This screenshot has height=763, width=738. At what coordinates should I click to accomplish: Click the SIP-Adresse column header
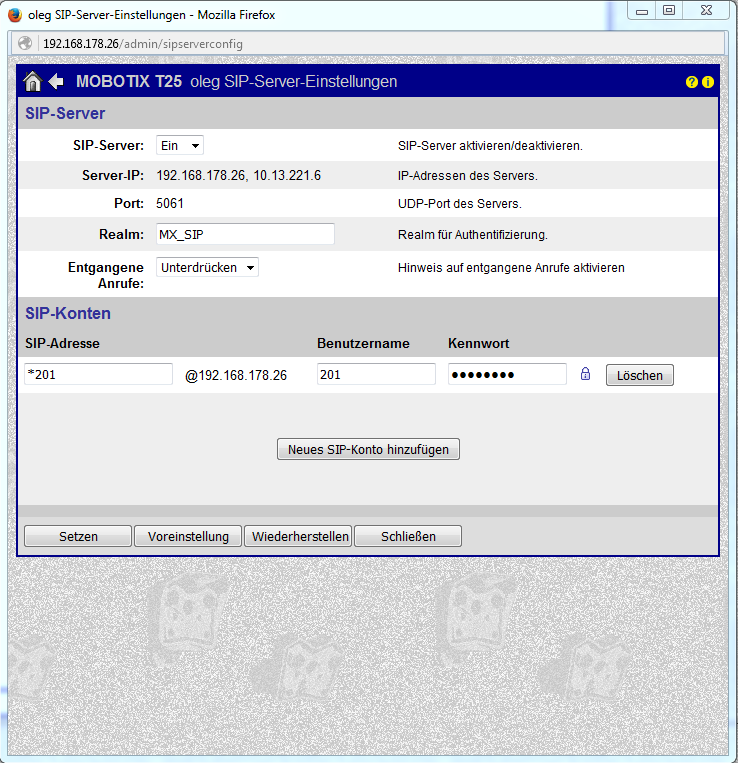(x=62, y=344)
